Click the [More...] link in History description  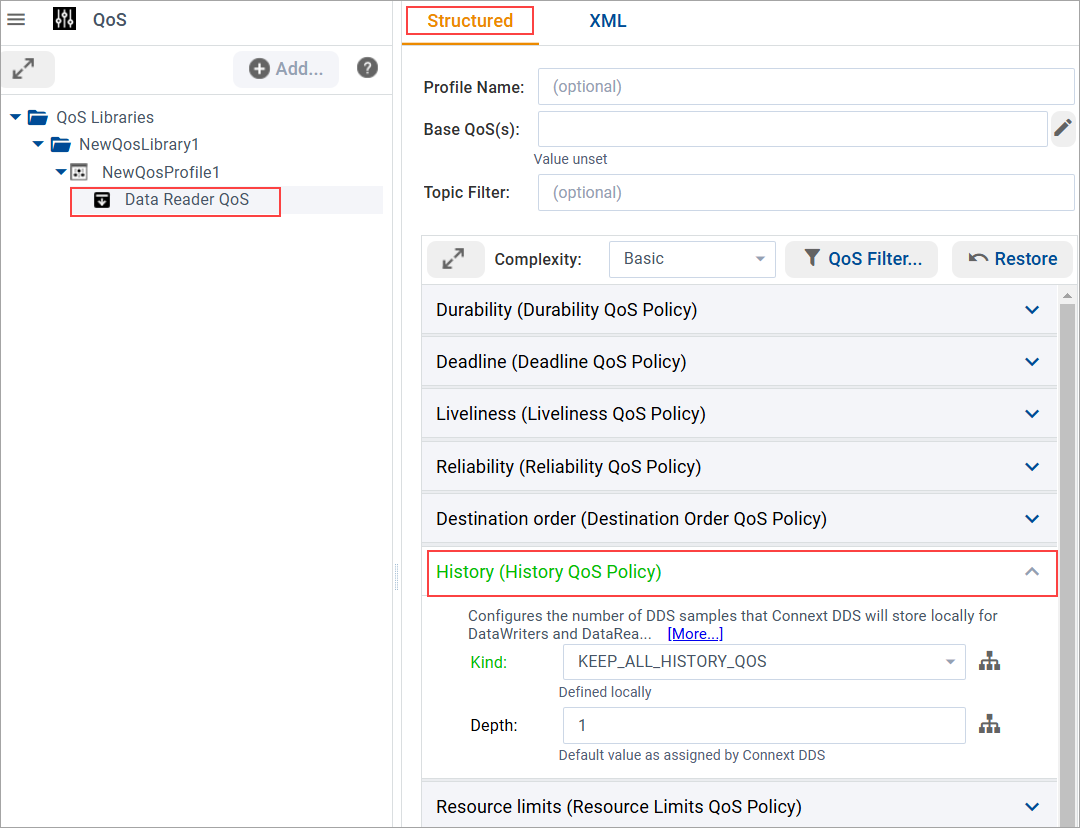694,633
